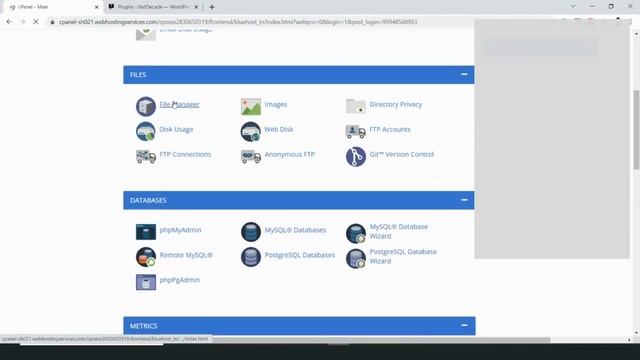Open the Git Version Control link
640x360 pixels.
[x=401, y=154]
